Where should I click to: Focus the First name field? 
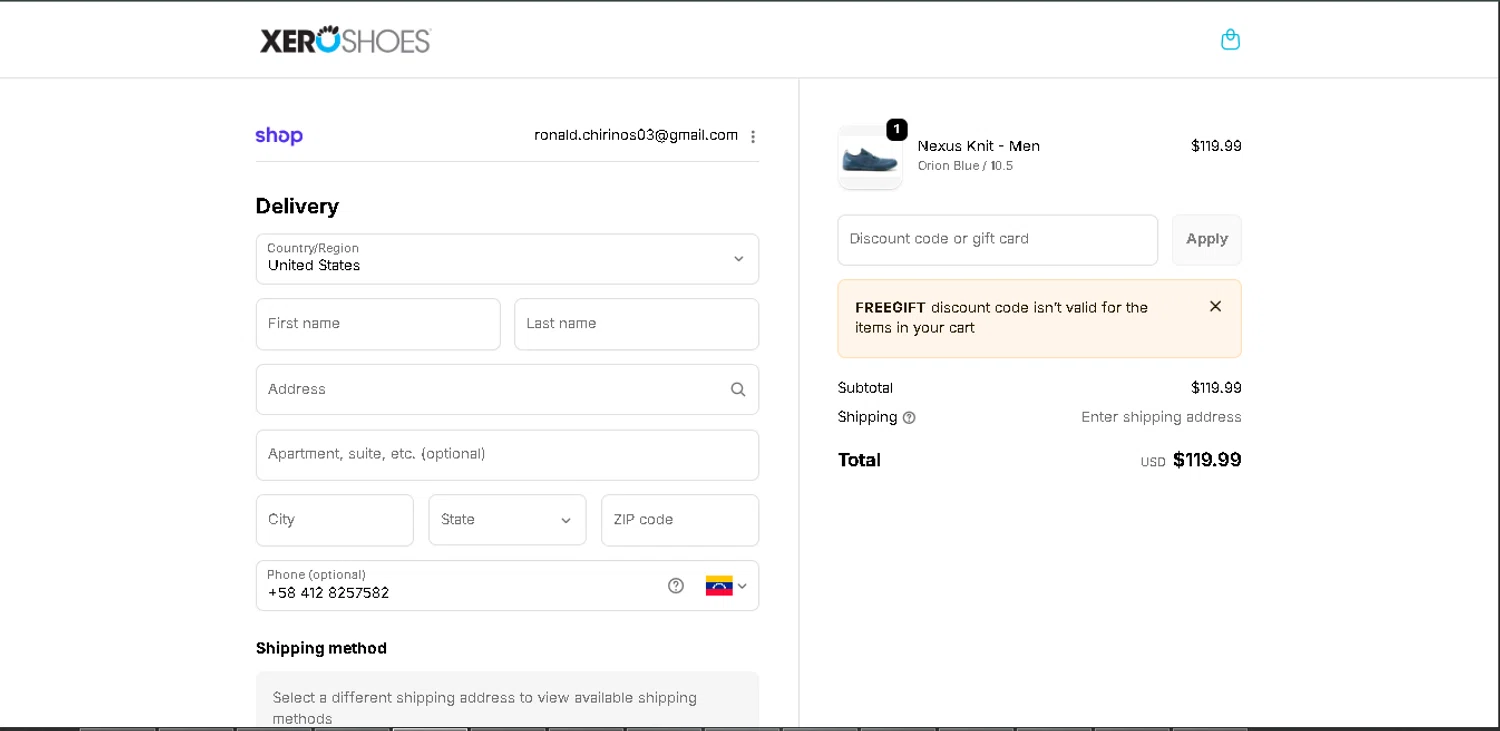coord(378,324)
